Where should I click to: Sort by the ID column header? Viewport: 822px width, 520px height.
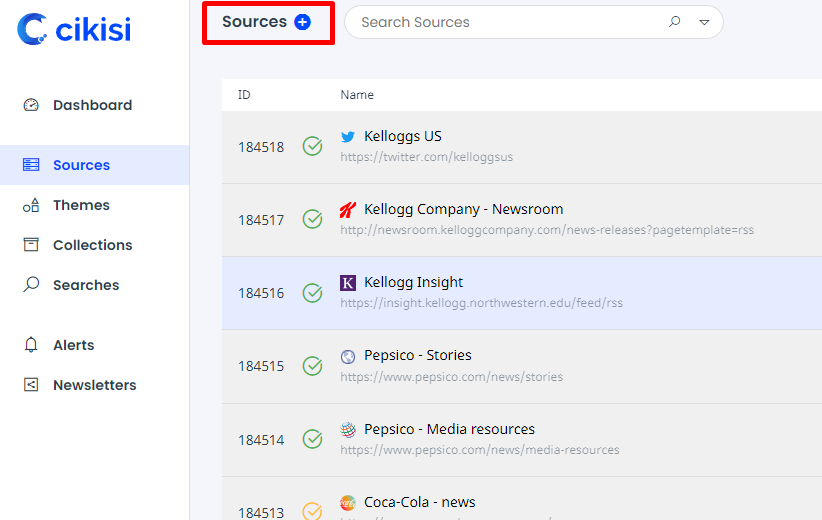tap(244, 95)
